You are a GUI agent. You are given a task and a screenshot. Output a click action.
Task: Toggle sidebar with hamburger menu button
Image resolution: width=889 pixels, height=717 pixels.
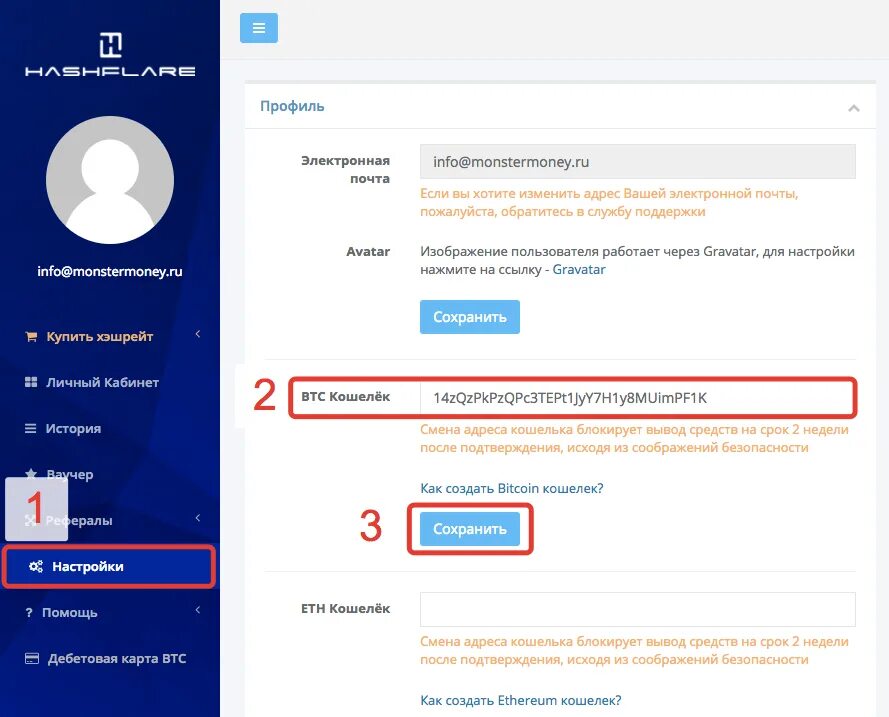[x=259, y=28]
